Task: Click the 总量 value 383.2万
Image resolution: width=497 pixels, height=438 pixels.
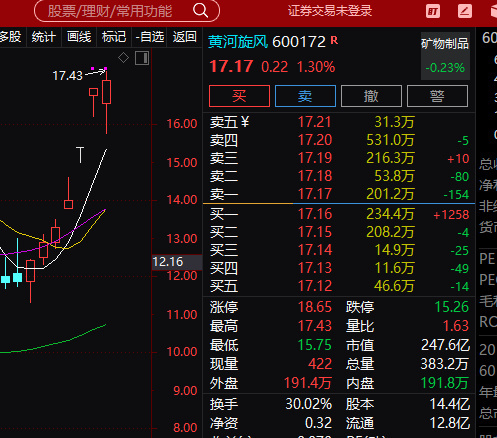Action: coord(445,364)
